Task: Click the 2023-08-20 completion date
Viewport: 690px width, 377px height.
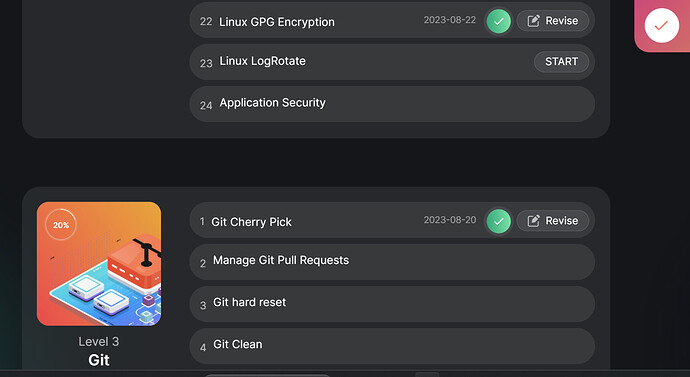Action: pyautogui.click(x=450, y=220)
